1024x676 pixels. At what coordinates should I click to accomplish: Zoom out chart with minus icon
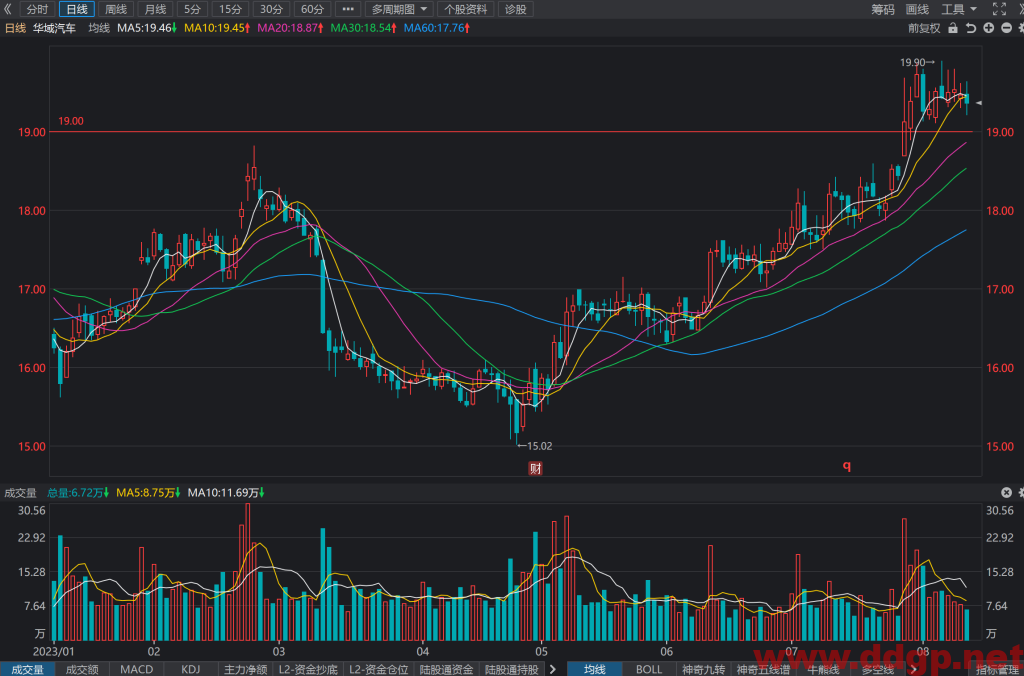[1006, 28]
